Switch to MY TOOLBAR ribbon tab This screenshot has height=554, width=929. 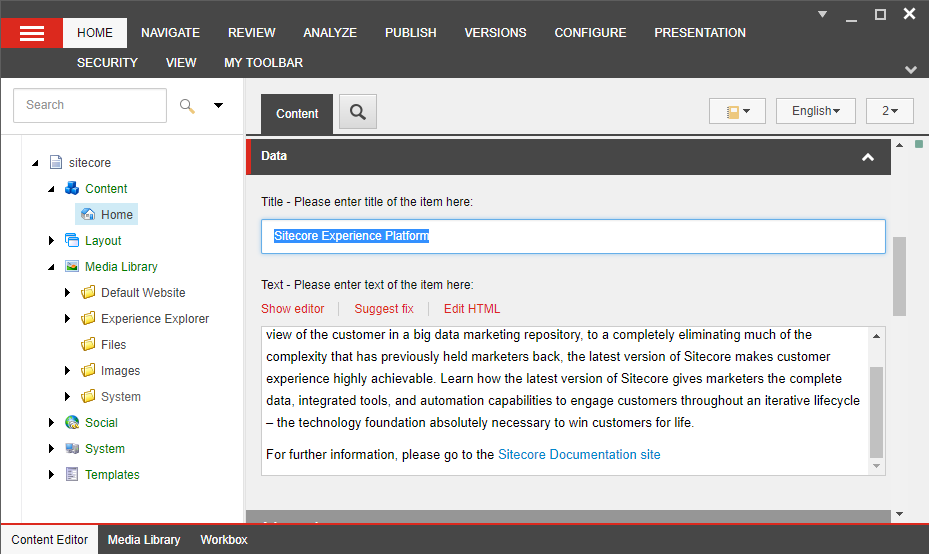264,63
